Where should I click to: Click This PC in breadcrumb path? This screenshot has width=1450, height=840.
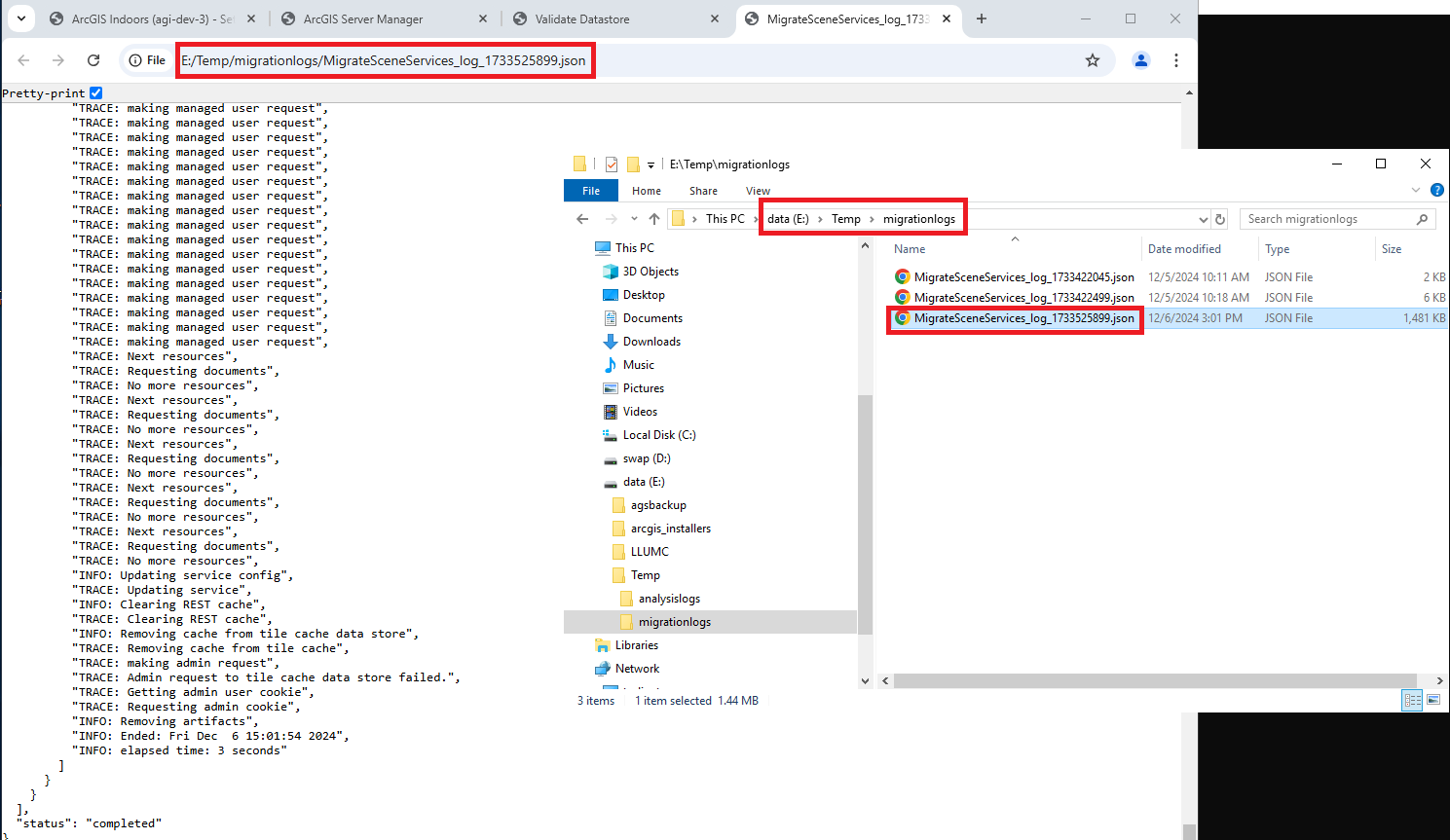725,219
